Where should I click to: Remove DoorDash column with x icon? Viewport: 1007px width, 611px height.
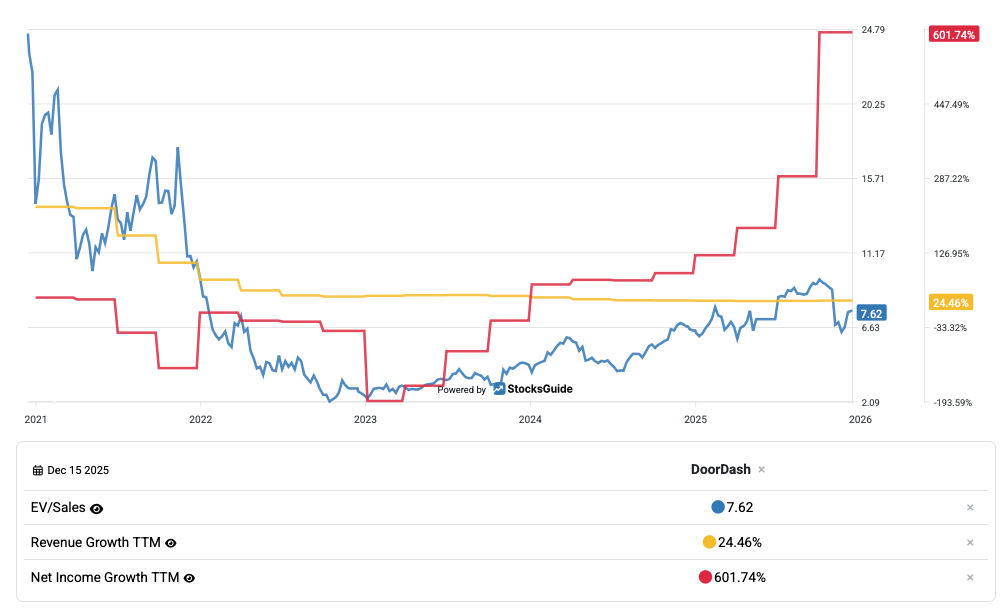[x=761, y=469]
